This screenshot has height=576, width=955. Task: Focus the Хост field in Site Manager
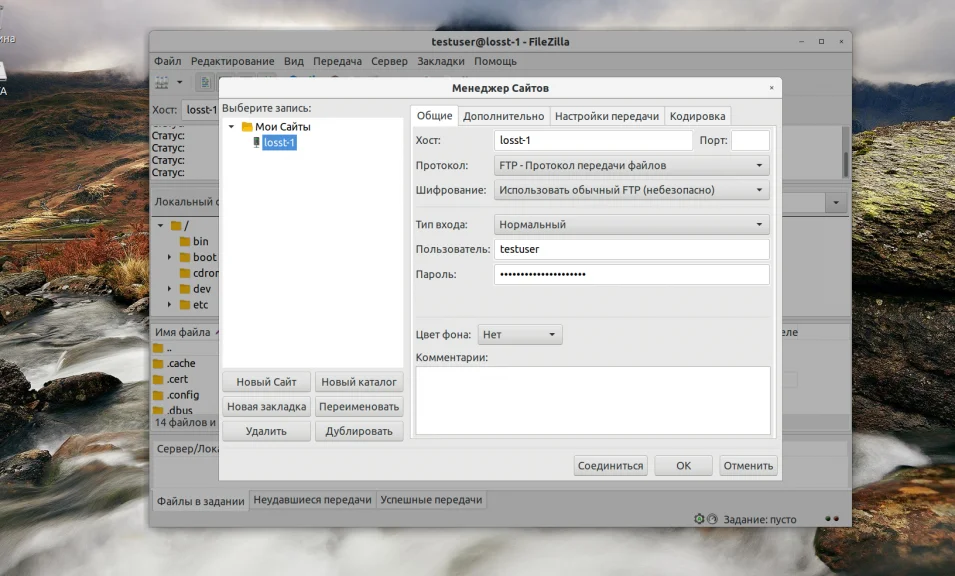tap(593, 140)
